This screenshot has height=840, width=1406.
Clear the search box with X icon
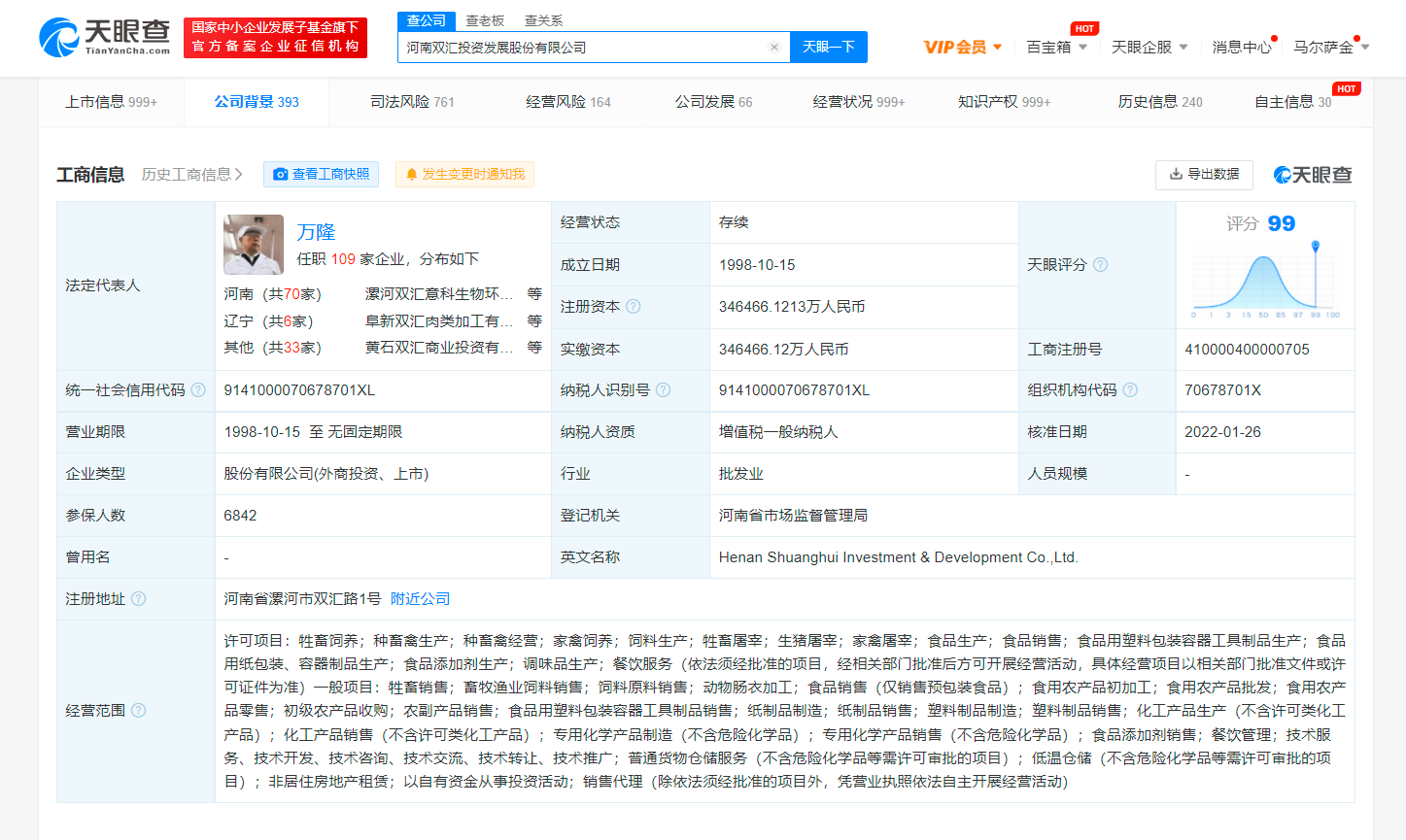[x=774, y=47]
